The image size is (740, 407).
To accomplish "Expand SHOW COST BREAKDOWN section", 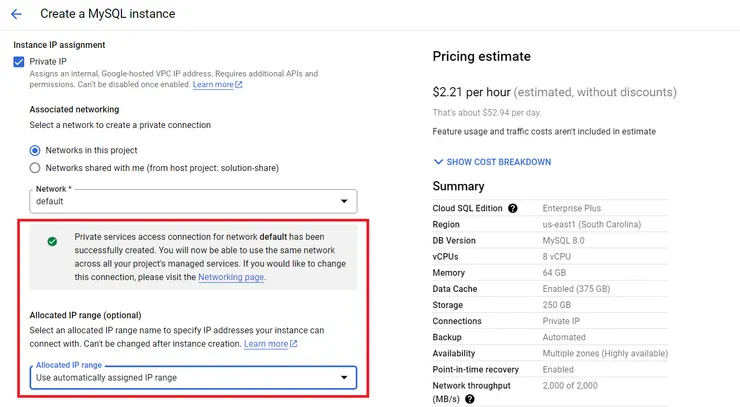I will 498,162.
